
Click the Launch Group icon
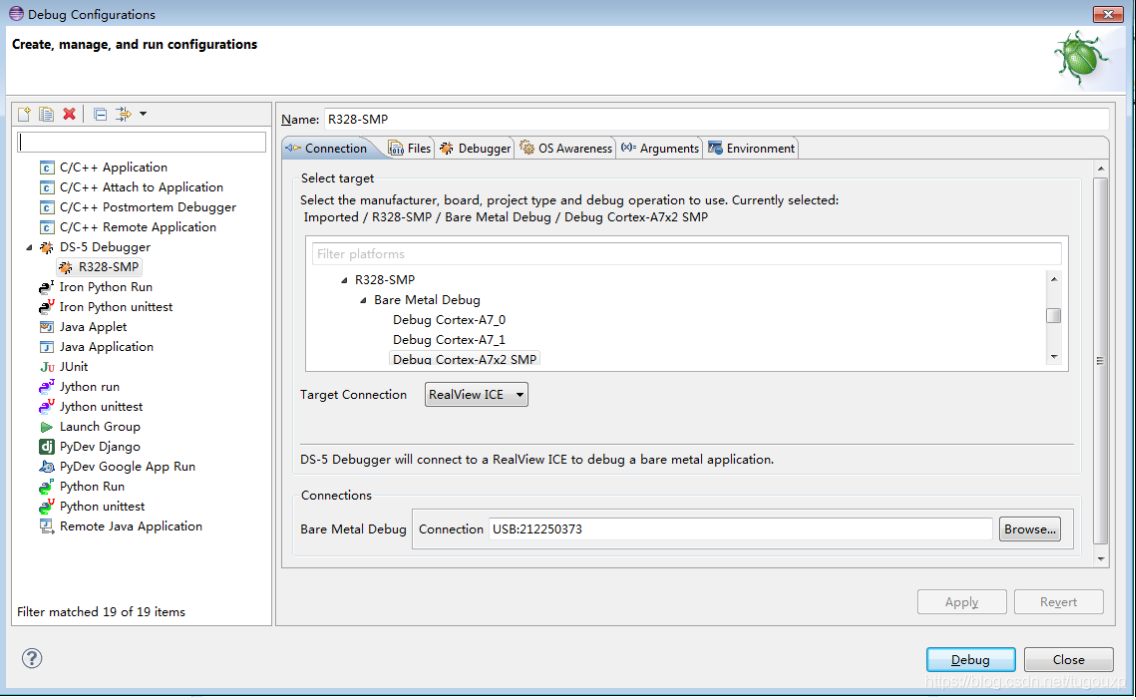click(46, 427)
